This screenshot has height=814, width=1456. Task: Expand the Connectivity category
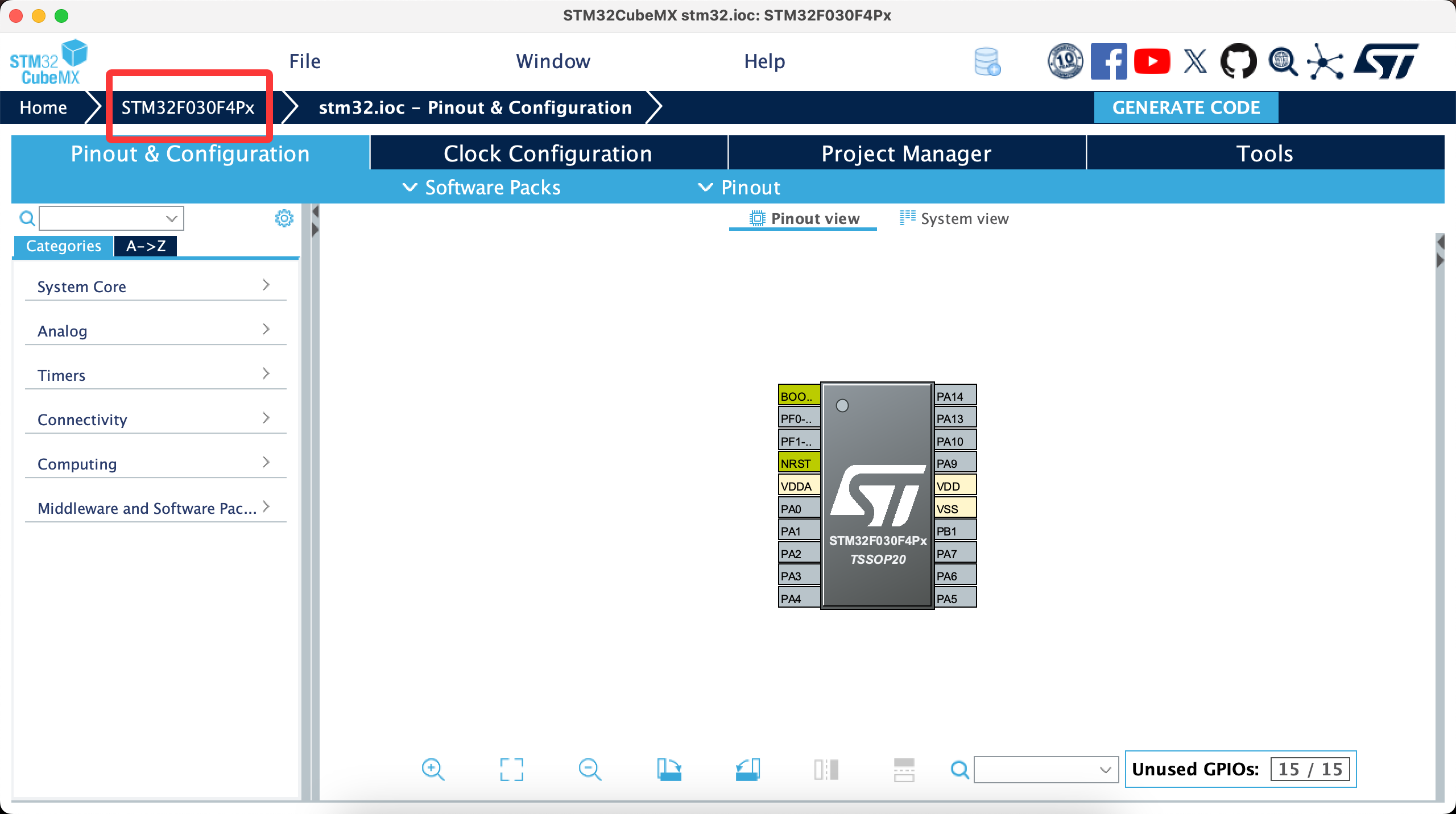[x=155, y=420]
